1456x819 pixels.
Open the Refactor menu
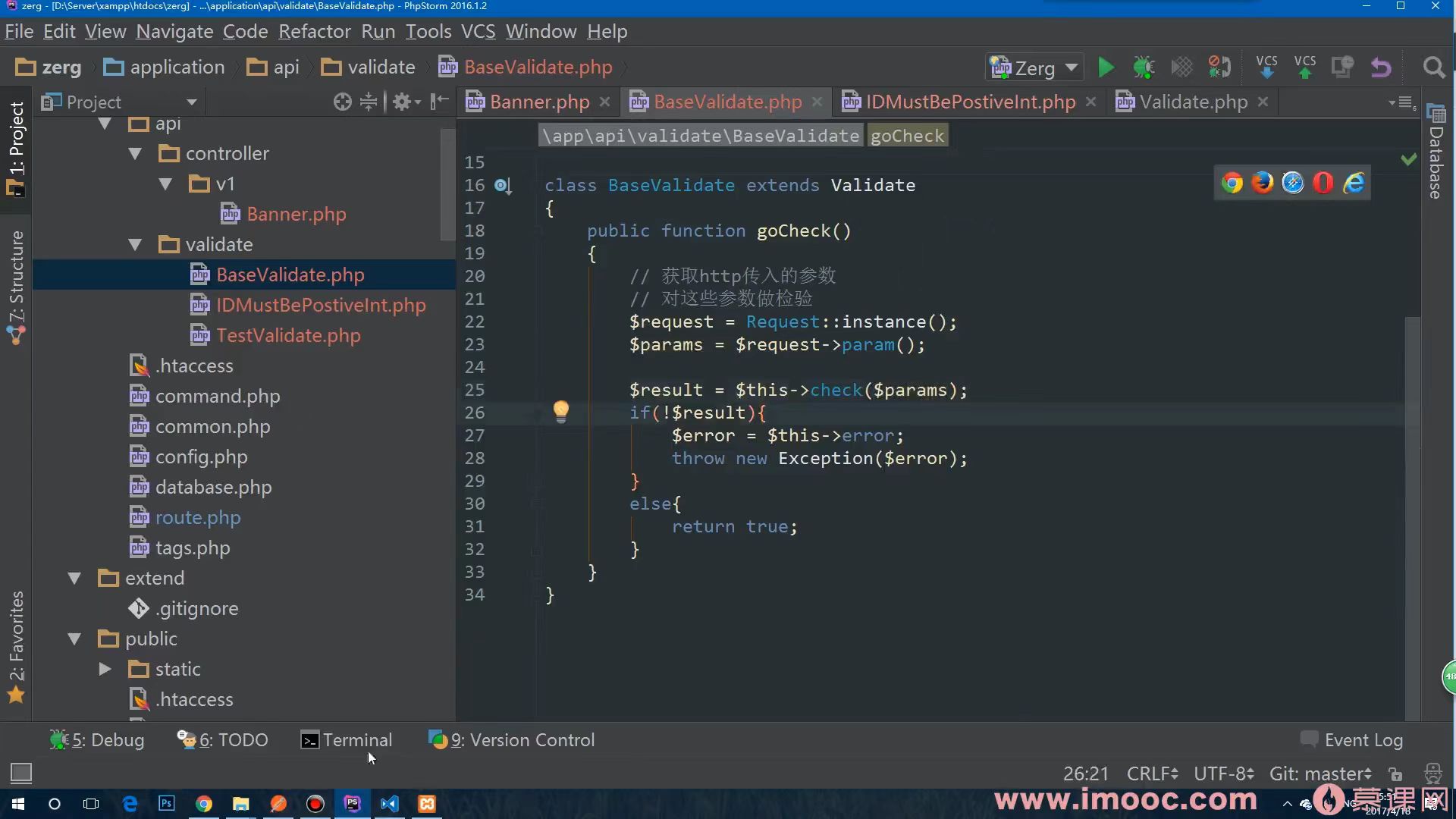coord(315,31)
